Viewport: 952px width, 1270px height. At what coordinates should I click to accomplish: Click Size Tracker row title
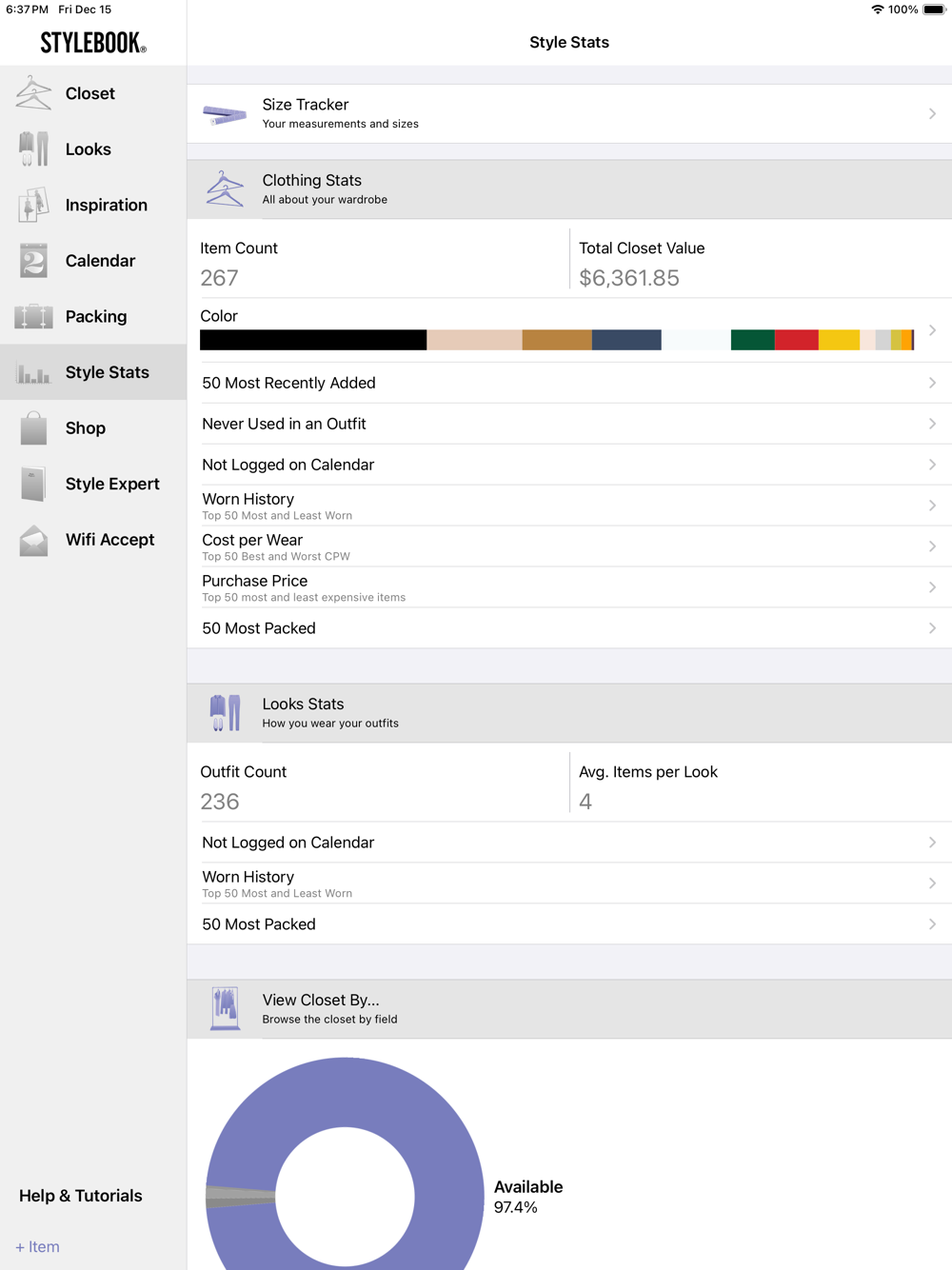pyautogui.click(x=306, y=105)
